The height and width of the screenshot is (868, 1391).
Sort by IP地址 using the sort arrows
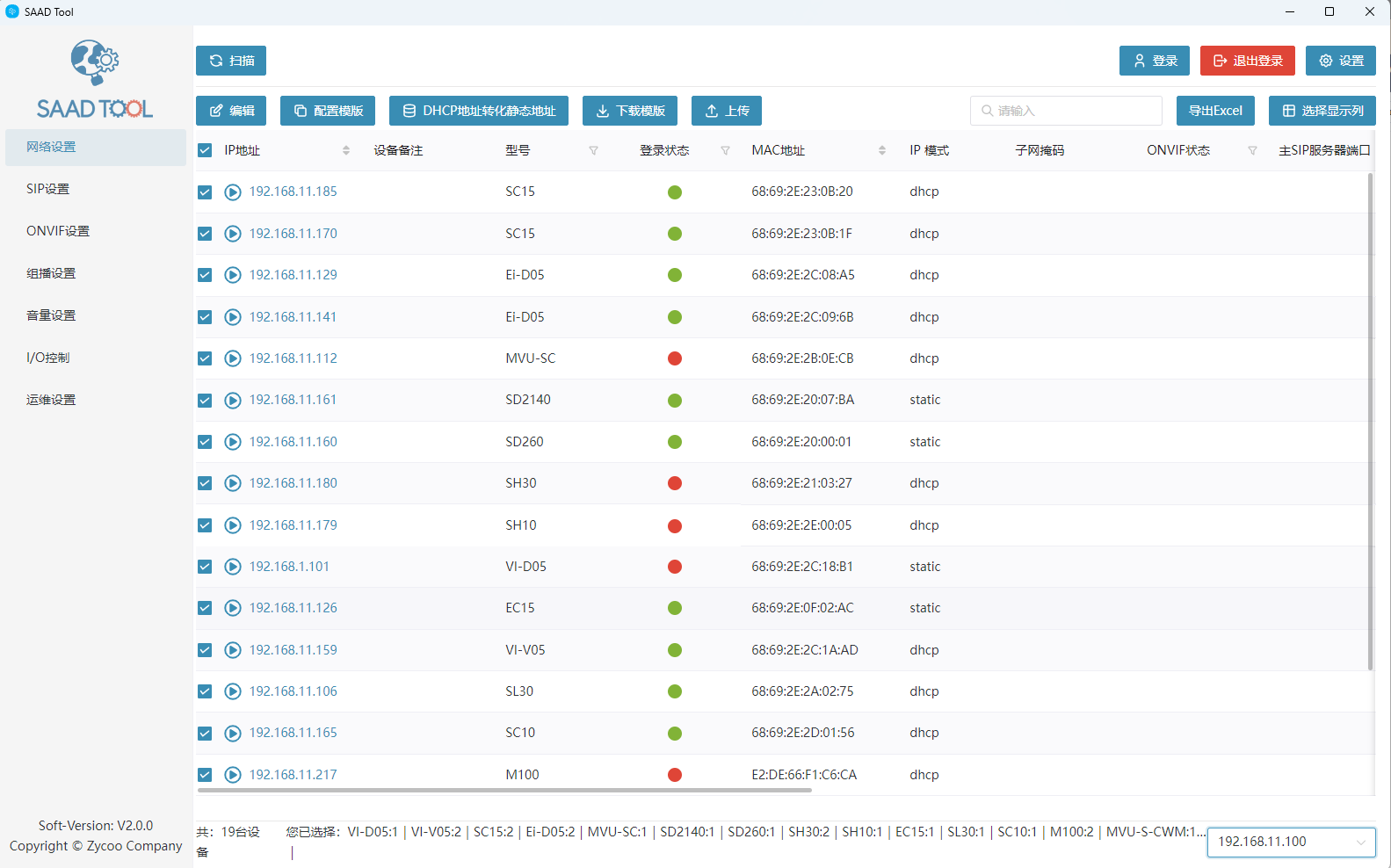click(346, 151)
